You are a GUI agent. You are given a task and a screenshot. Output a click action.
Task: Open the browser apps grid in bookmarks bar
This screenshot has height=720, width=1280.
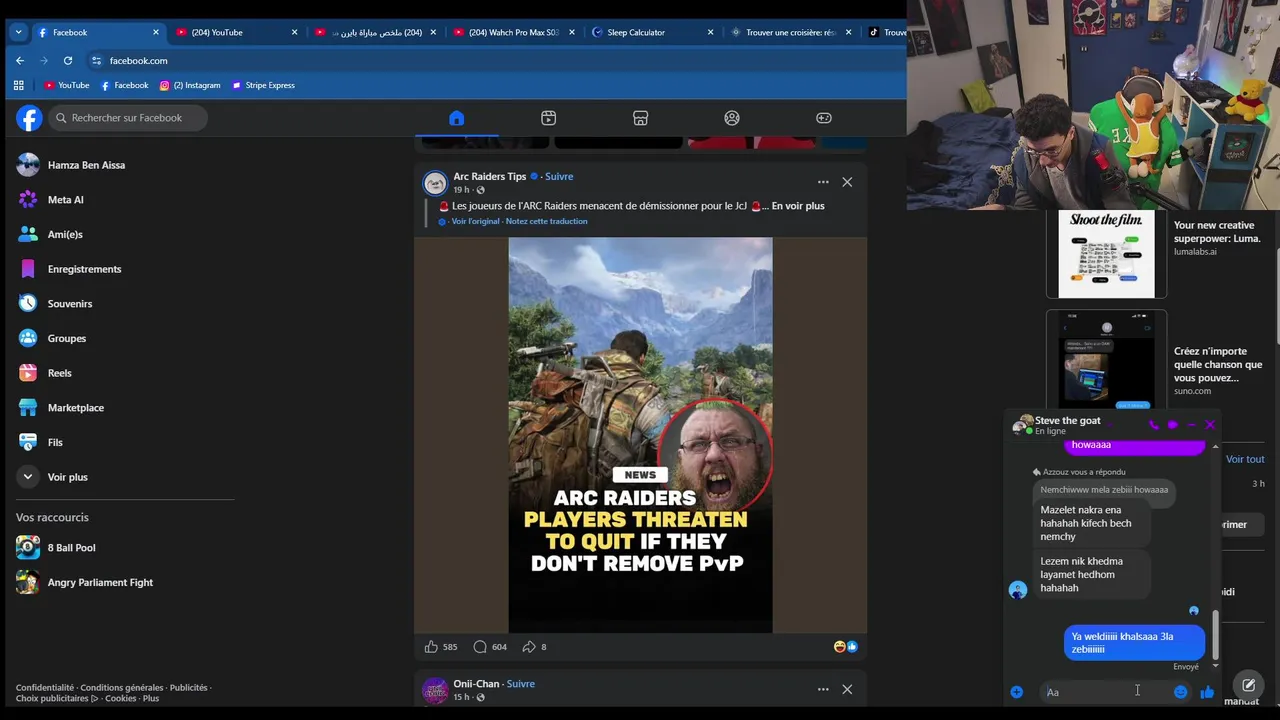click(18, 85)
